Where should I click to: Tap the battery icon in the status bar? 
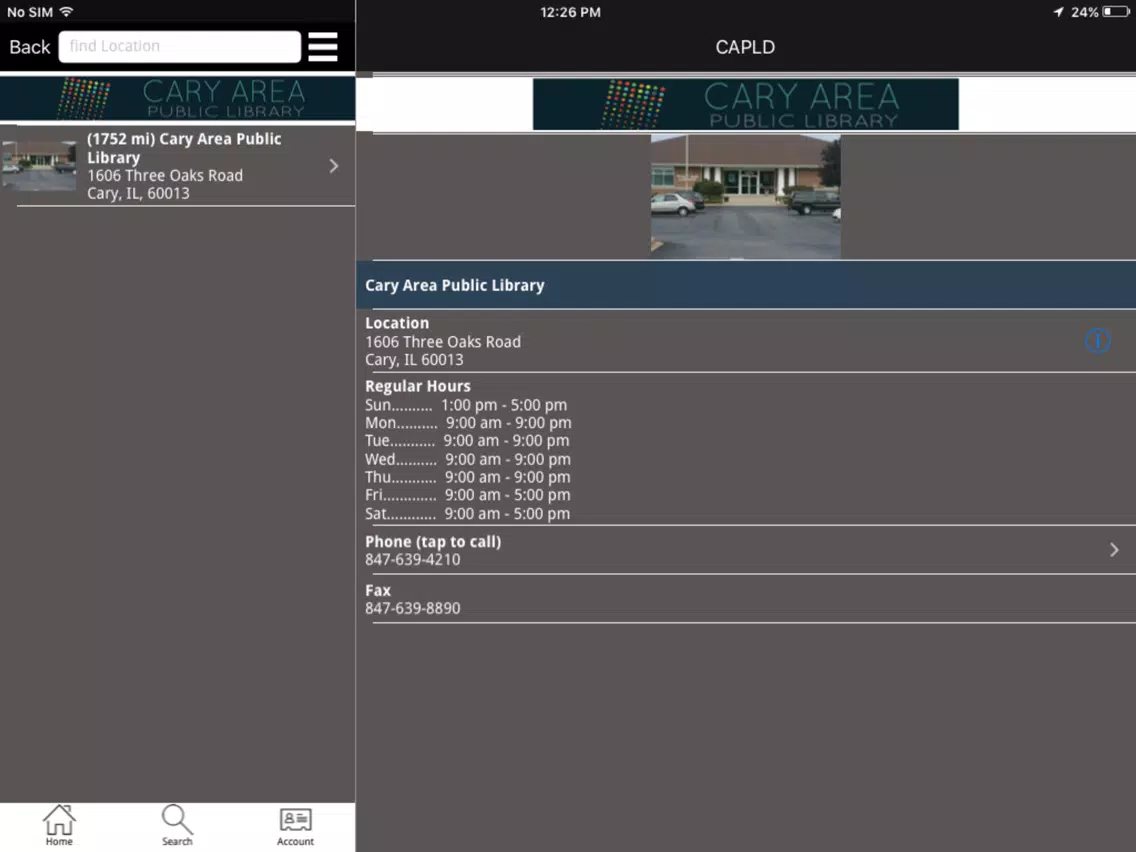[x=1115, y=12]
